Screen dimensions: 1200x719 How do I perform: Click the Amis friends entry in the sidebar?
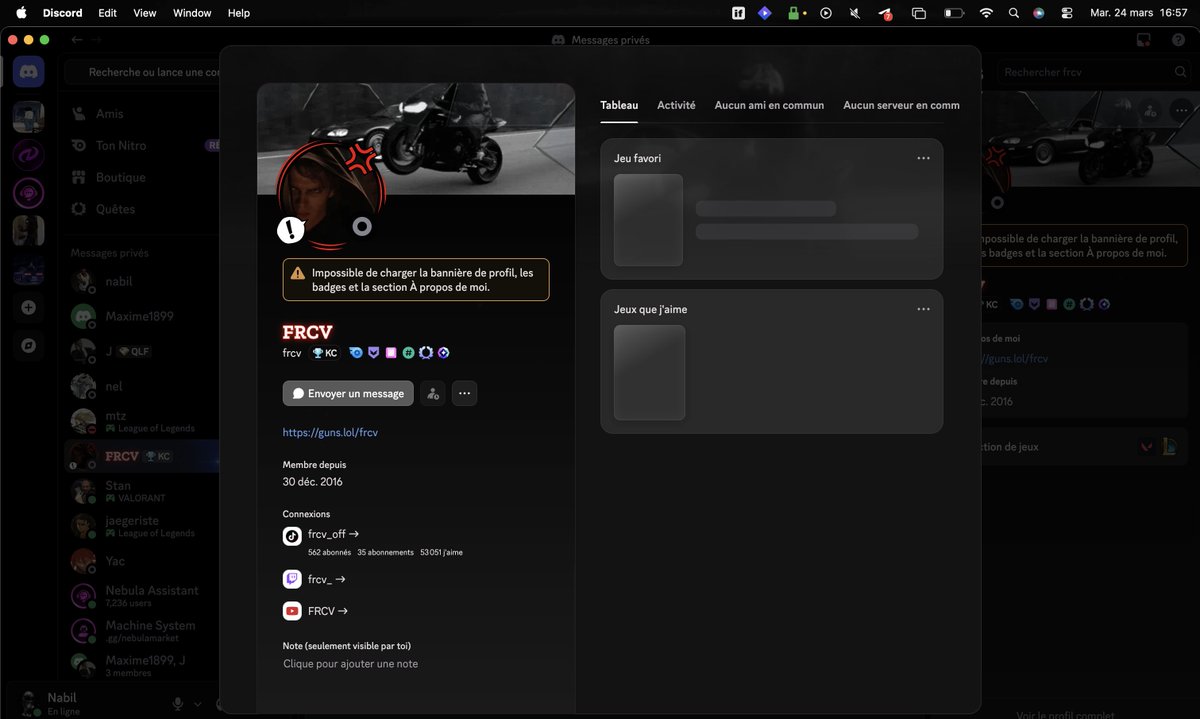click(140, 114)
